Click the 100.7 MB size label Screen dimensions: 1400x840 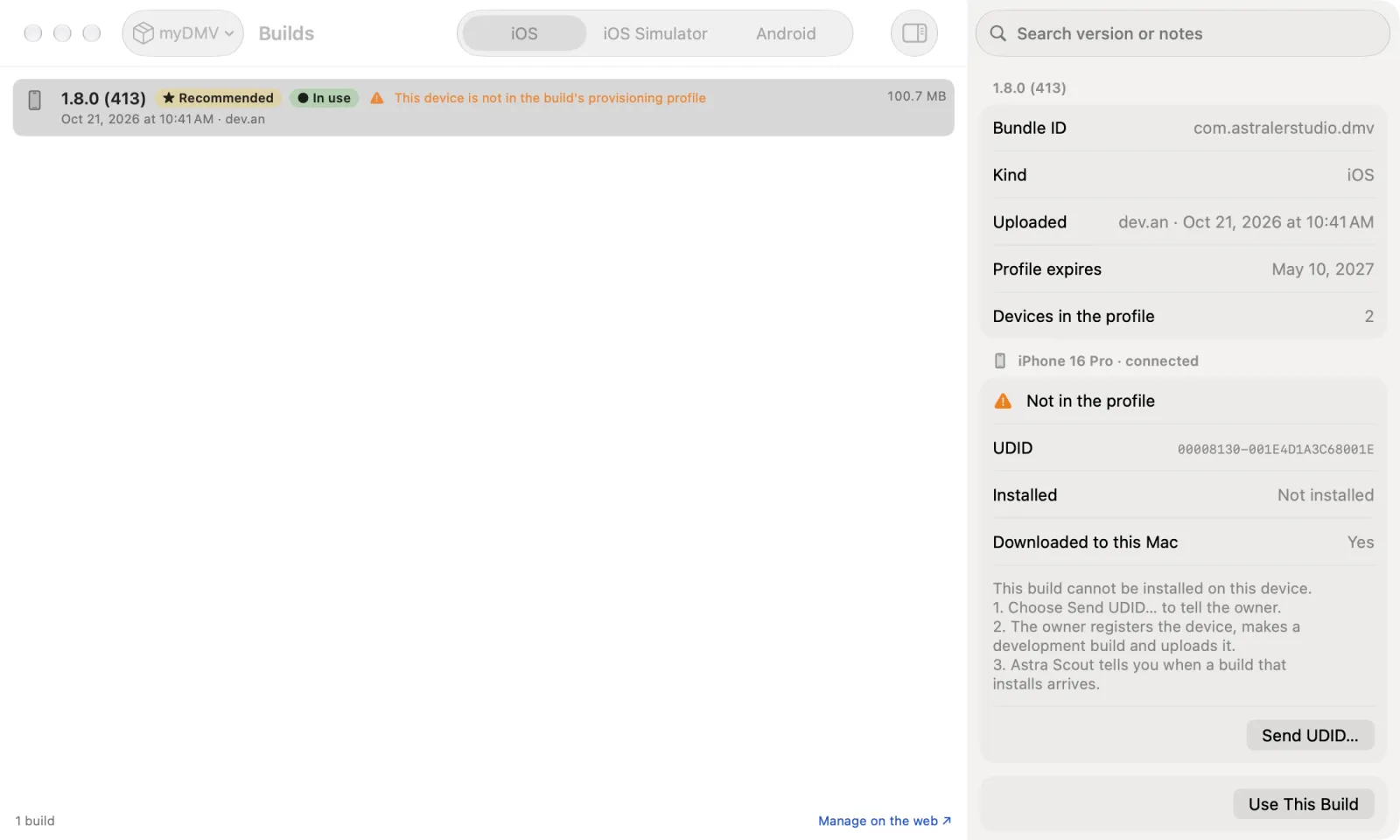pyautogui.click(x=916, y=96)
